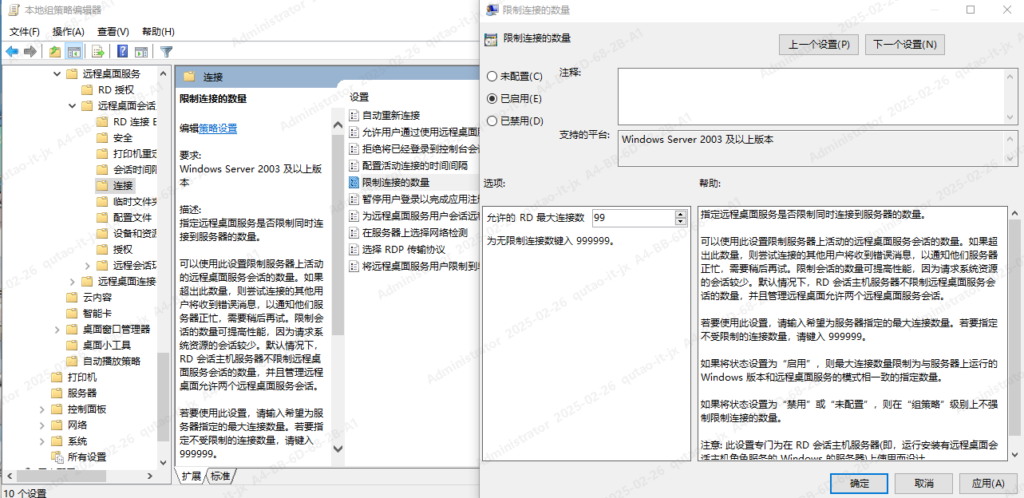The height and width of the screenshot is (498, 1024).
Task: Open the 帮助(H) menu
Action: pyautogui.click(x=158, y=31)
